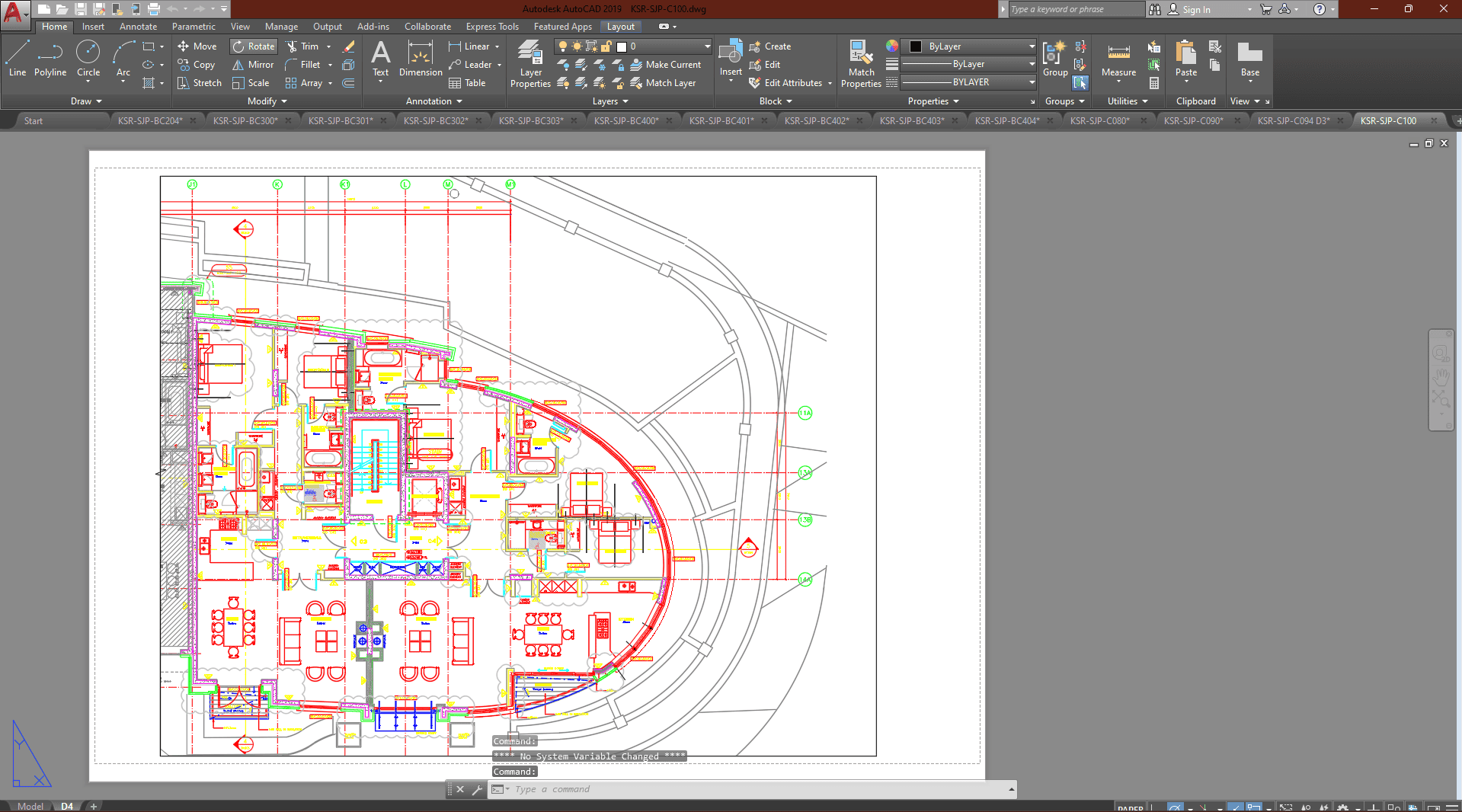Toggle freeze sun icon of layer 0

click(577, 46)
